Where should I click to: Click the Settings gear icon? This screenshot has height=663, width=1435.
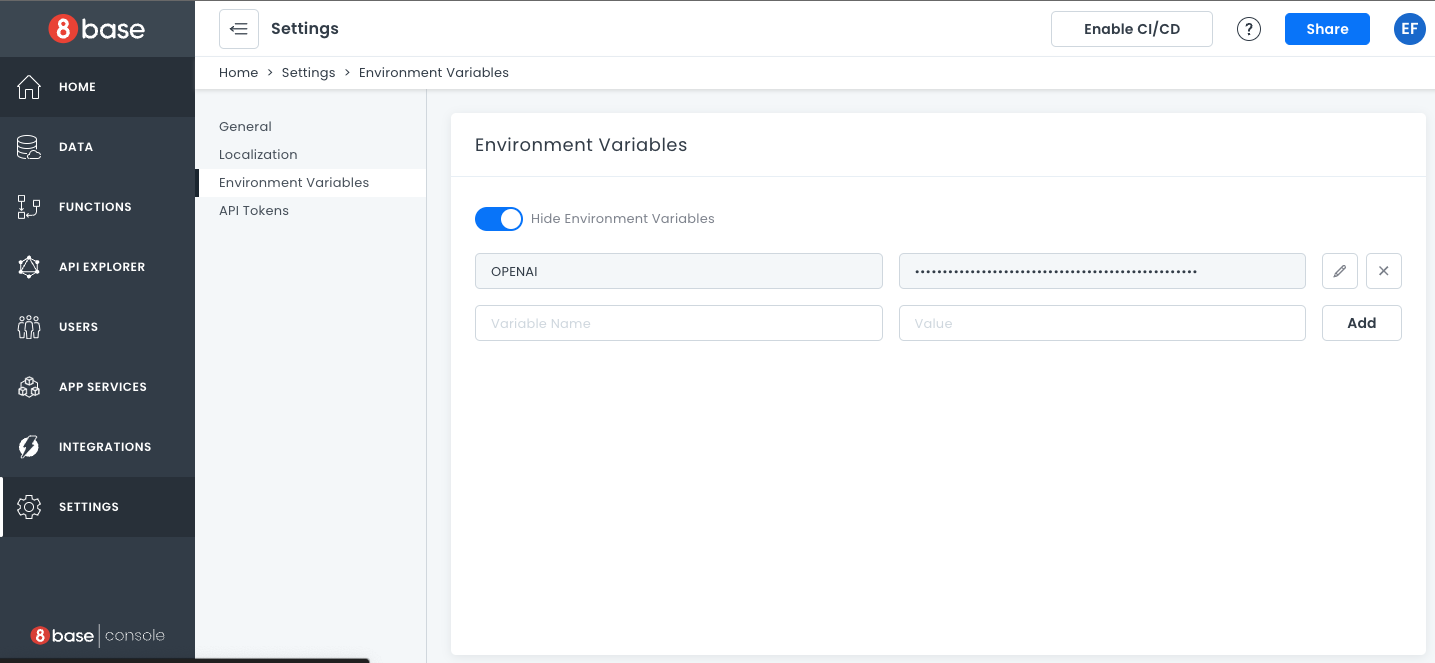point(29,507)
